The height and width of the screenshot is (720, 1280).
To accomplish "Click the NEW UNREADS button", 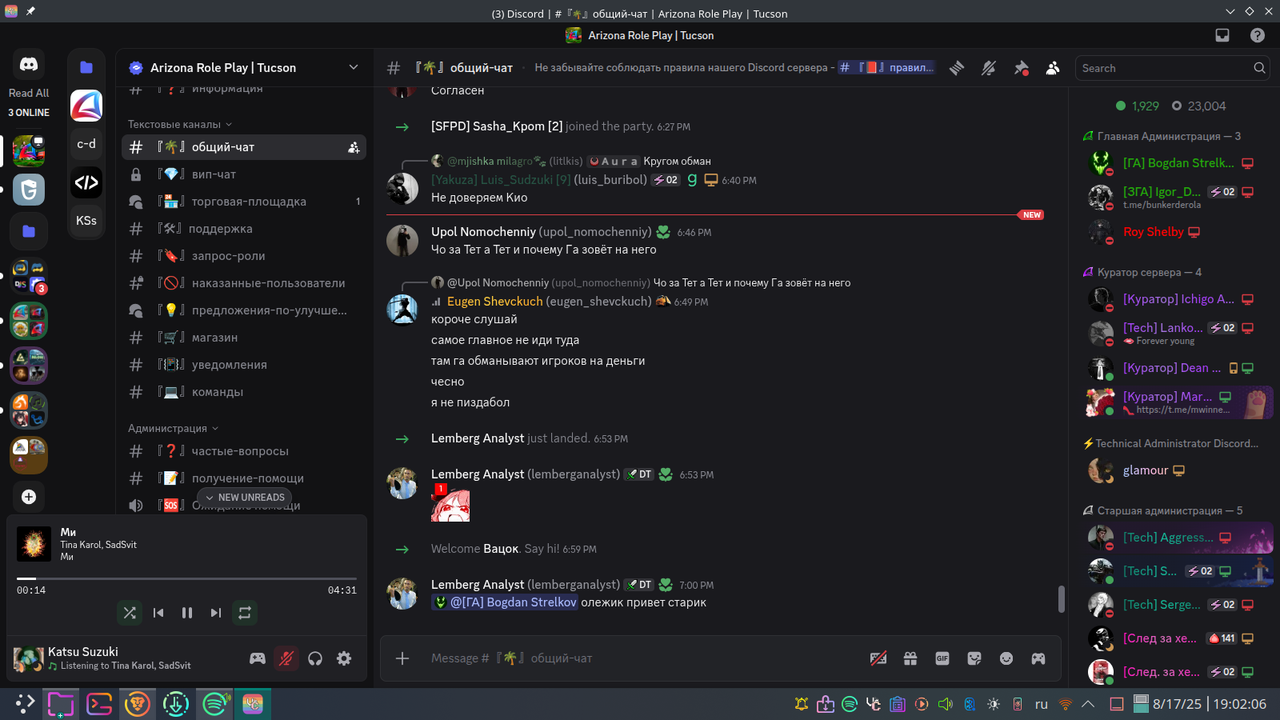I will pyautogui.click(x=244, y=497).
